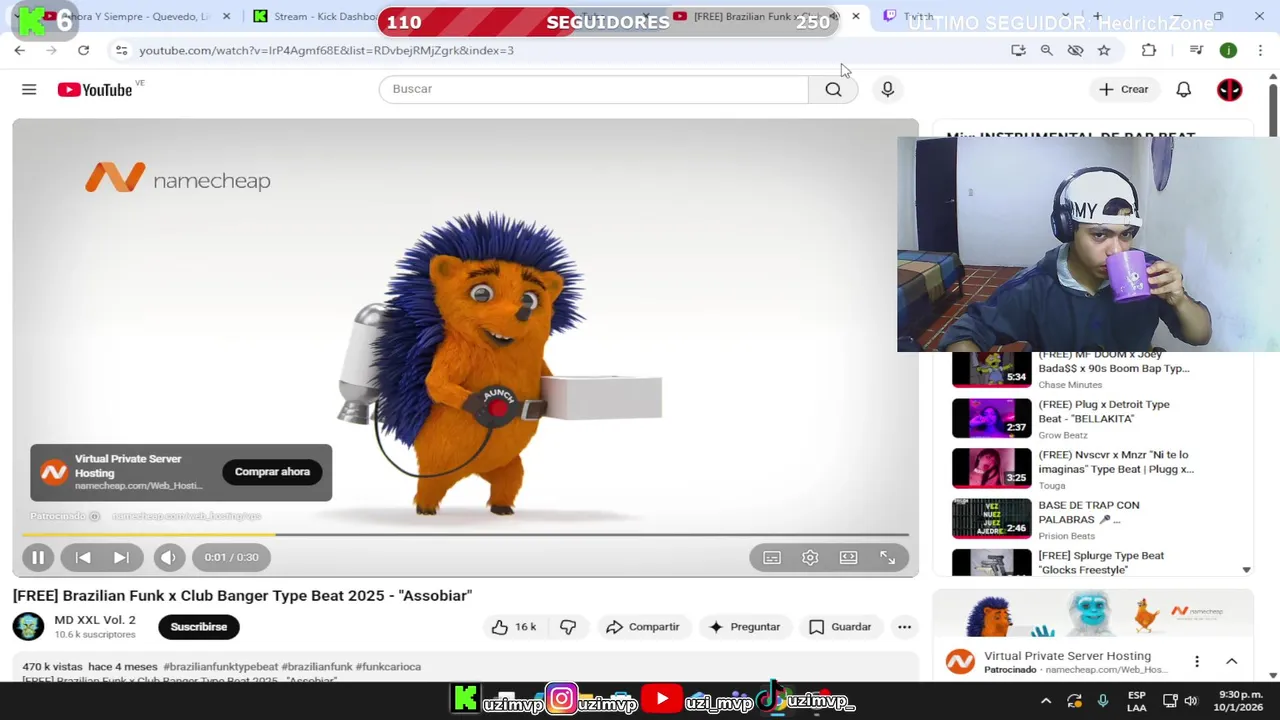Viewport: 1280px width, 720px height.
Task: Open MF DOOM x Joey Bada$$ video
Action: click(1114, 361)
